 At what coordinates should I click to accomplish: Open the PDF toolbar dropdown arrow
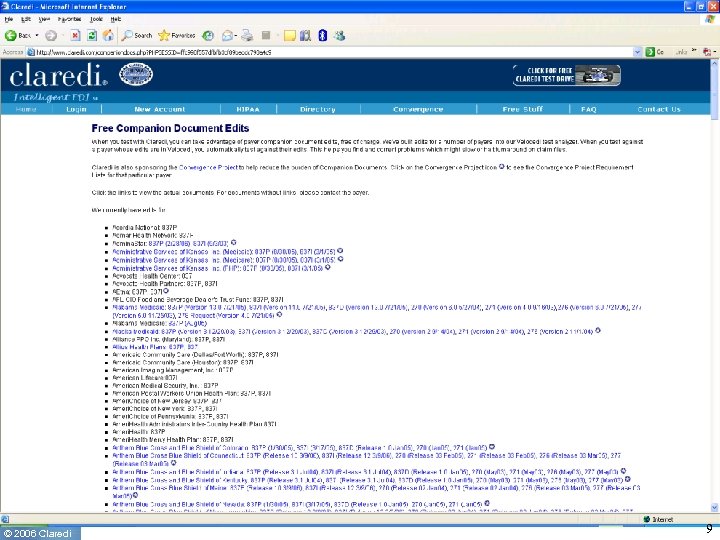click(714, 52)
